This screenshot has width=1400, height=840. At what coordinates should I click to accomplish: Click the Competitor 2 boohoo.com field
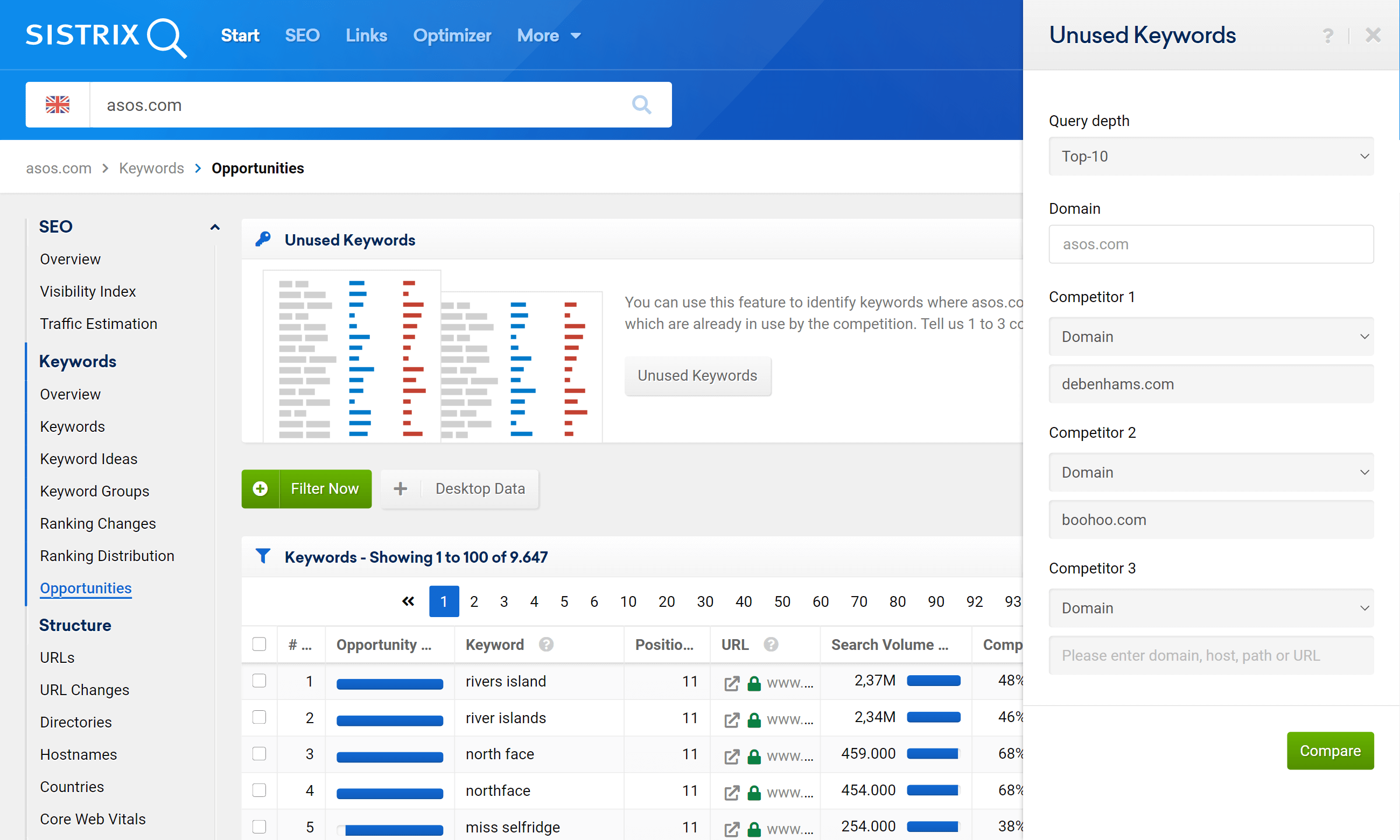click(x=1211, y=520)
